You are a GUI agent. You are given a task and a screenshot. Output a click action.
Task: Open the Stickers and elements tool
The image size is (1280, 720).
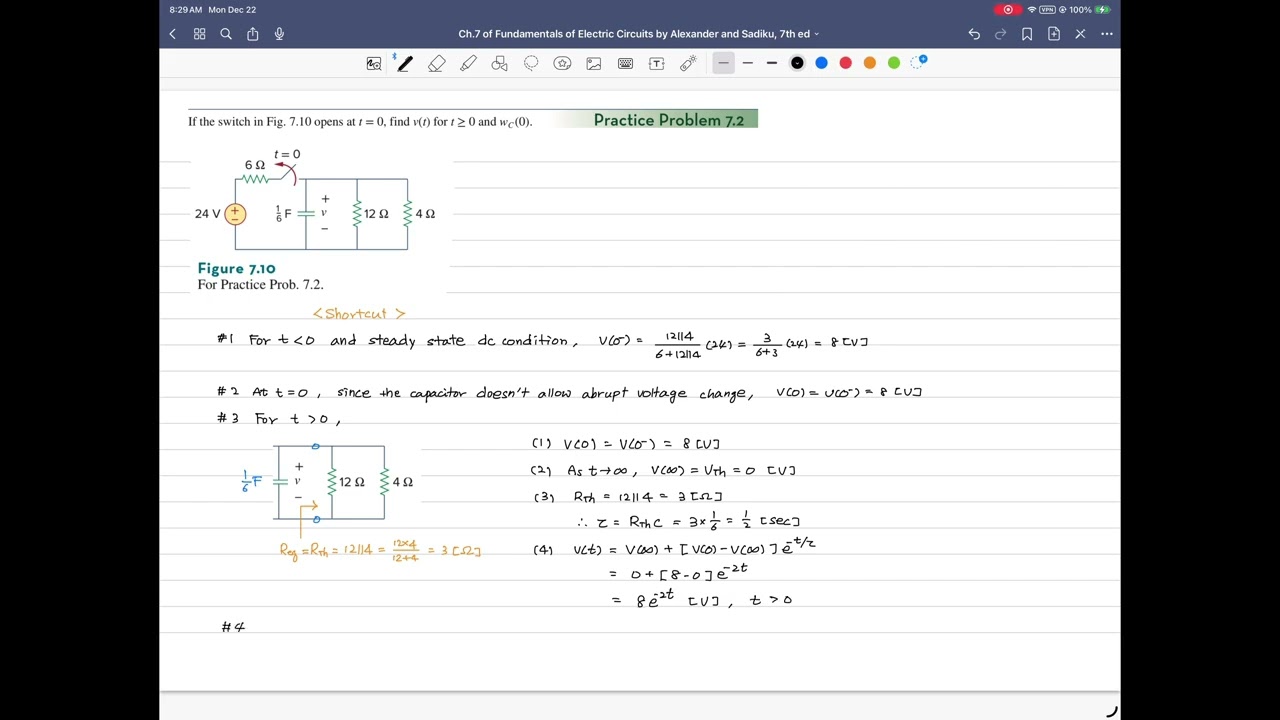pyautogui.click(x=562, y=63)
